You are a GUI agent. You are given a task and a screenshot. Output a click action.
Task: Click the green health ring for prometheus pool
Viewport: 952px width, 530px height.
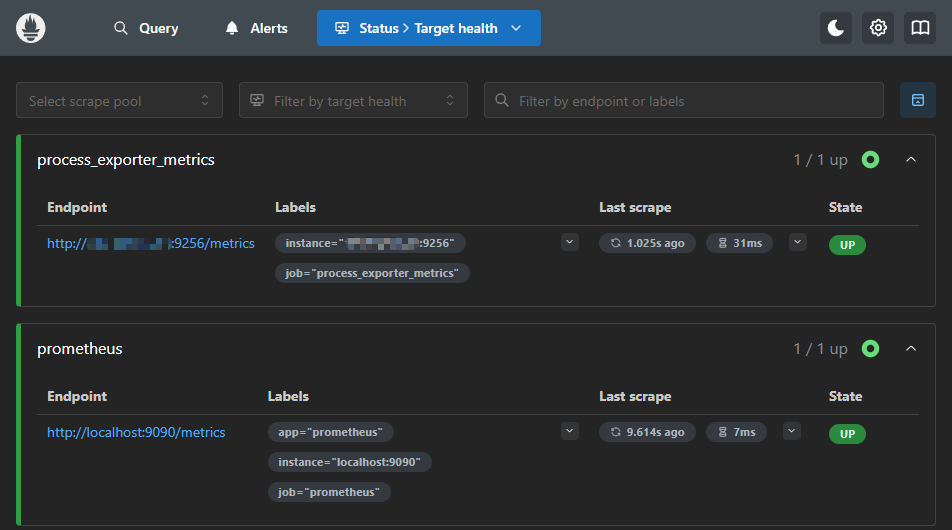(870, 349)
